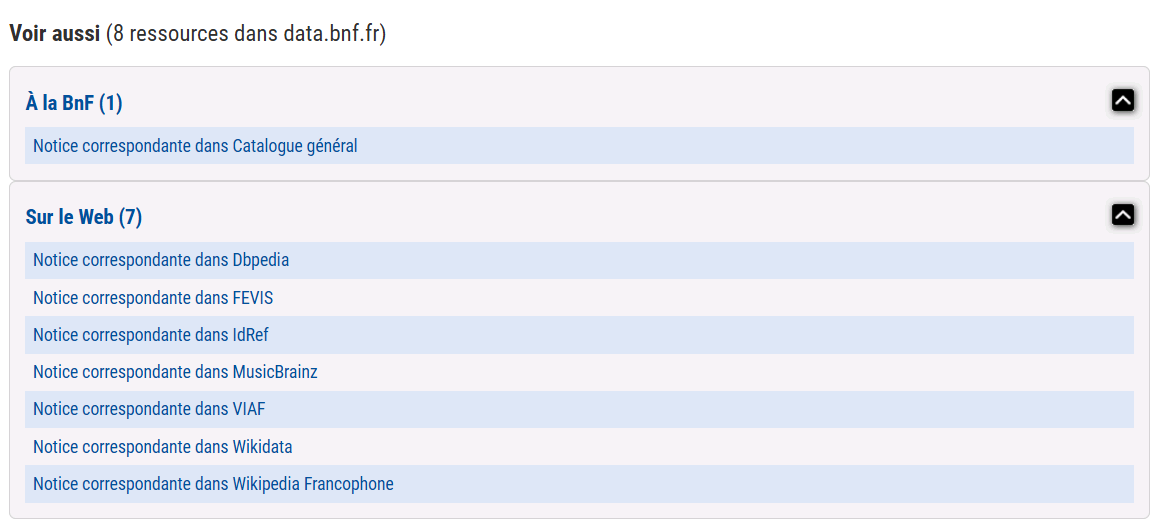Open the Wikipedia Francophone notice
The image size is (1155, 526).
(213, 484)
